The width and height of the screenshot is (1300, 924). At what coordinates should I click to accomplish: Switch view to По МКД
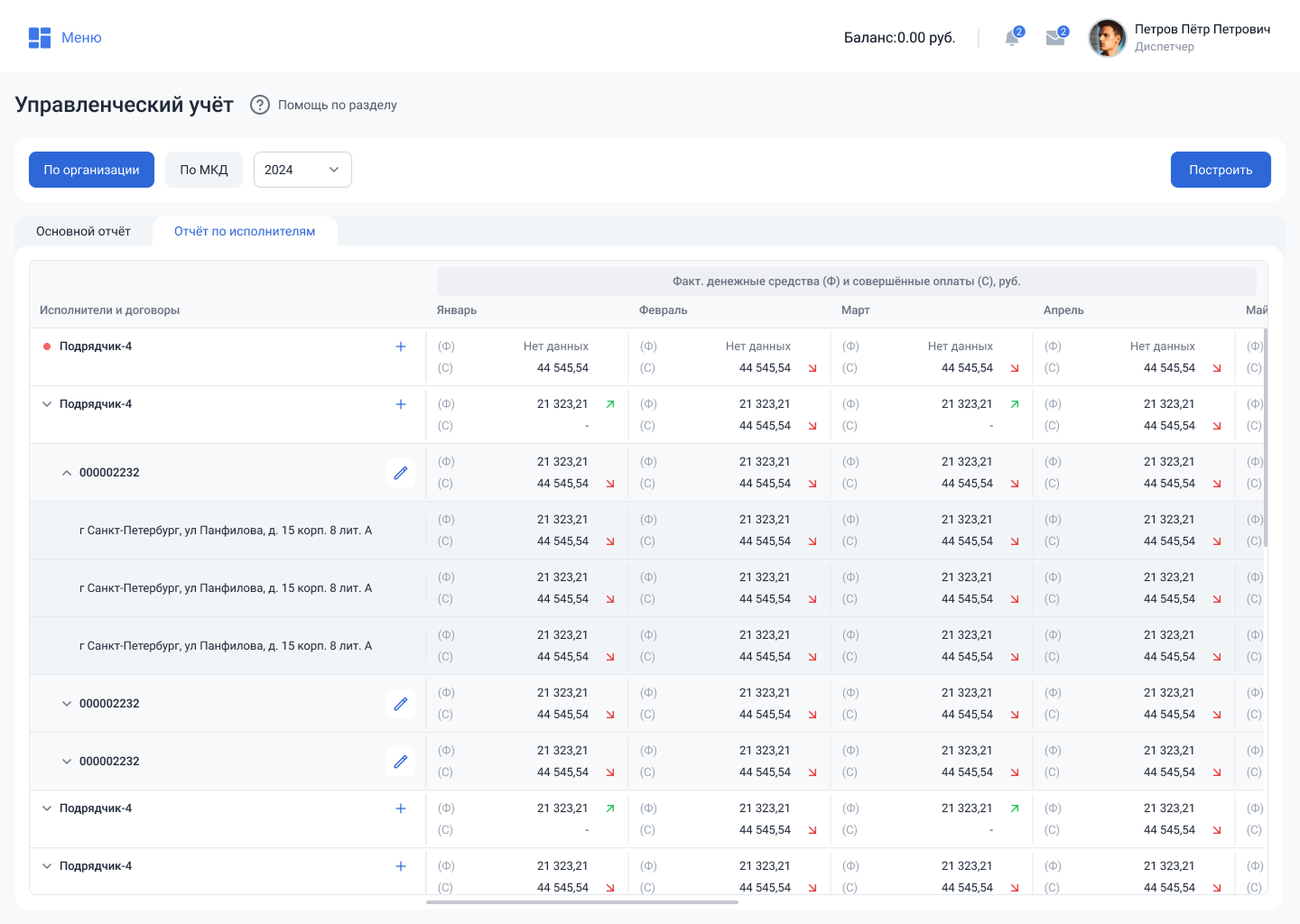click(x=204, y=170)
